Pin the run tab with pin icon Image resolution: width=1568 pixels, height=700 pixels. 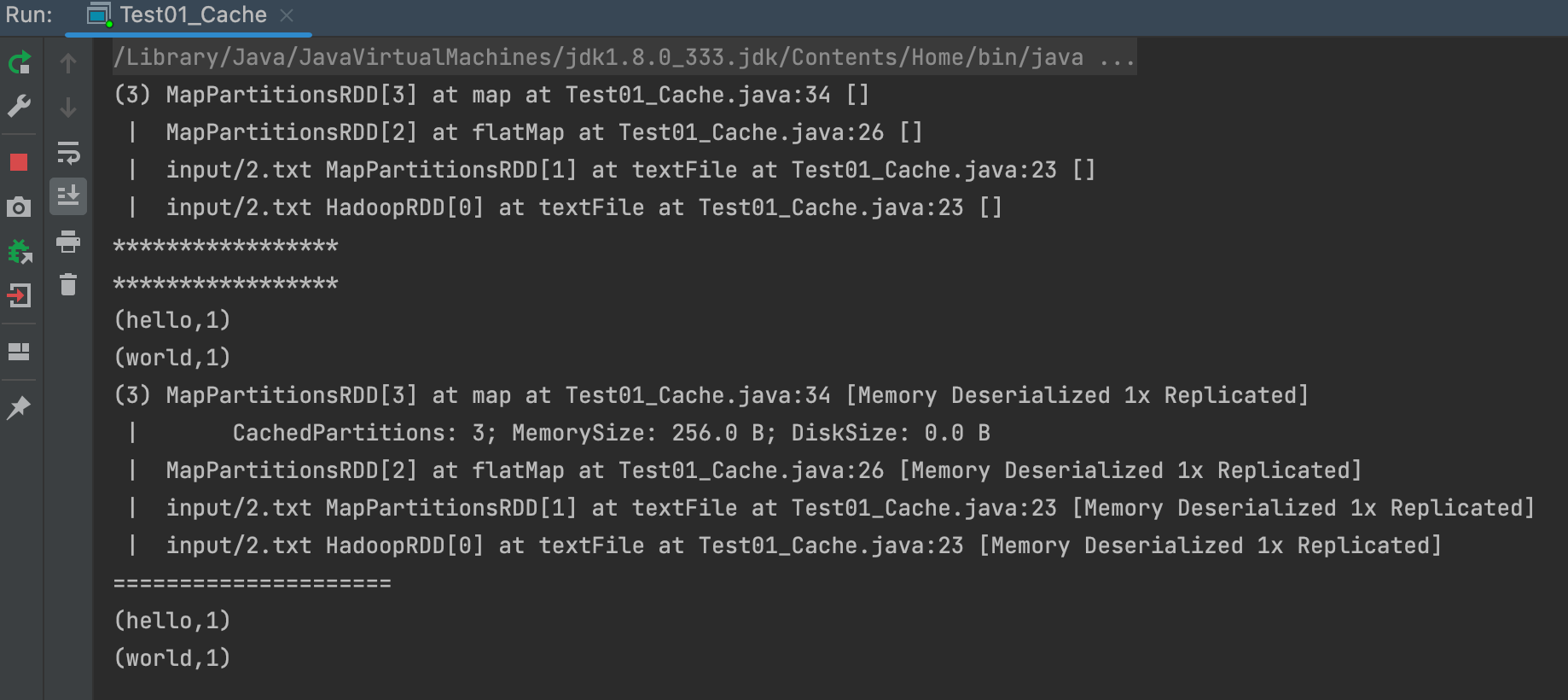(19, 407)
